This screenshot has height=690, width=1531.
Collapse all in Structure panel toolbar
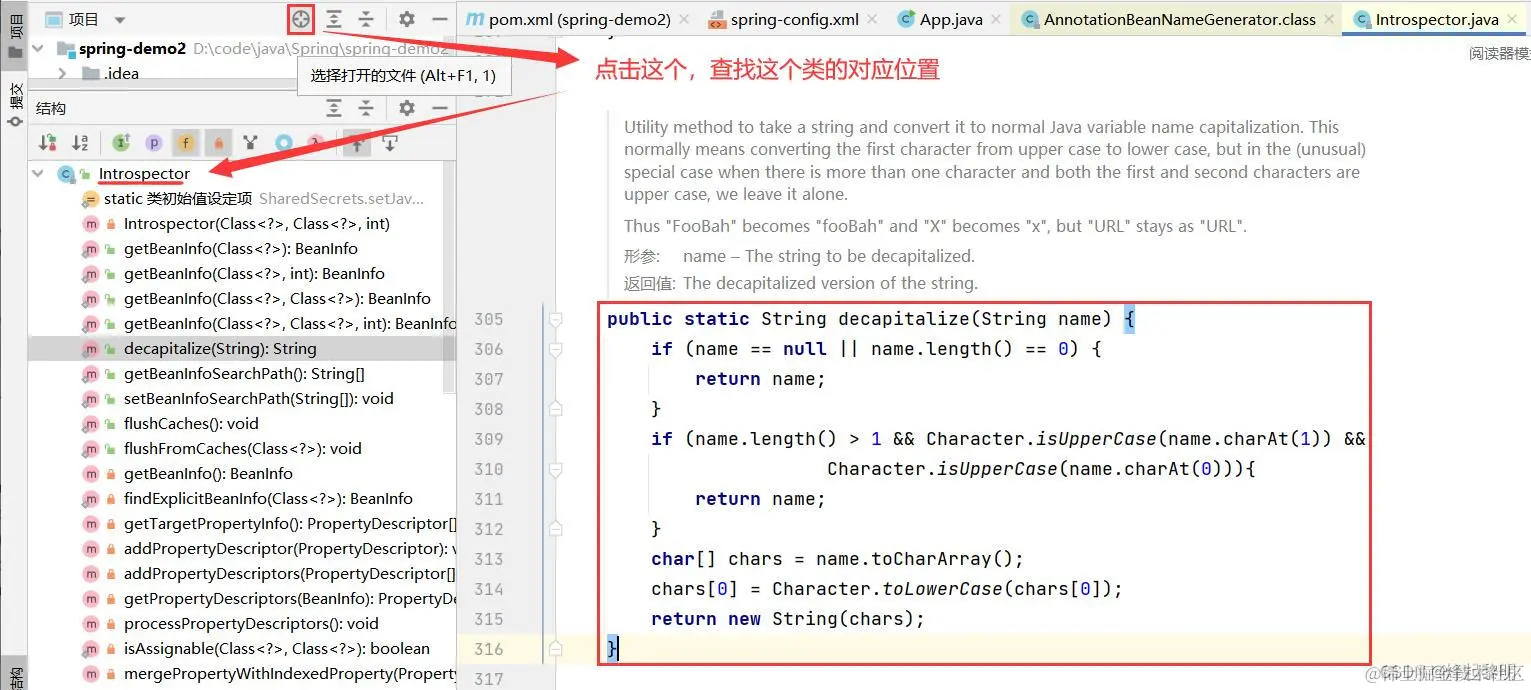click(366, 108)
